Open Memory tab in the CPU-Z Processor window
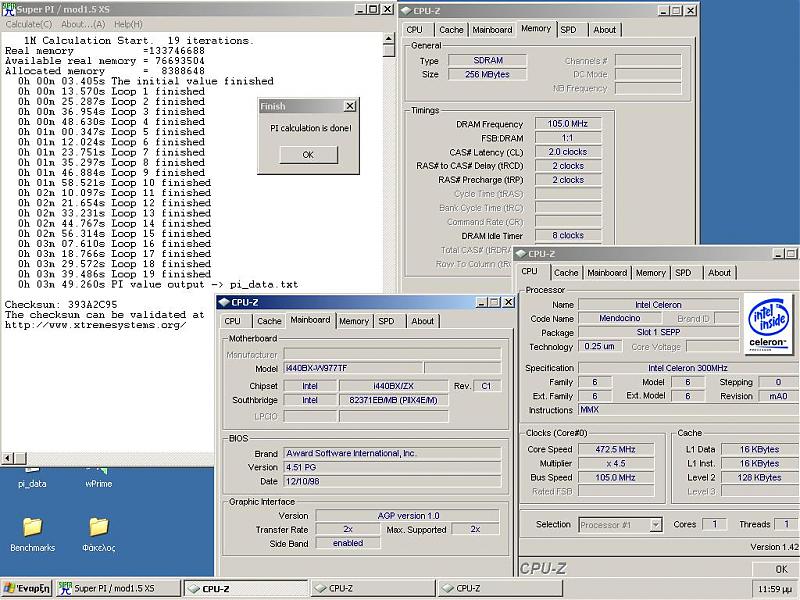 pos(651,273)
